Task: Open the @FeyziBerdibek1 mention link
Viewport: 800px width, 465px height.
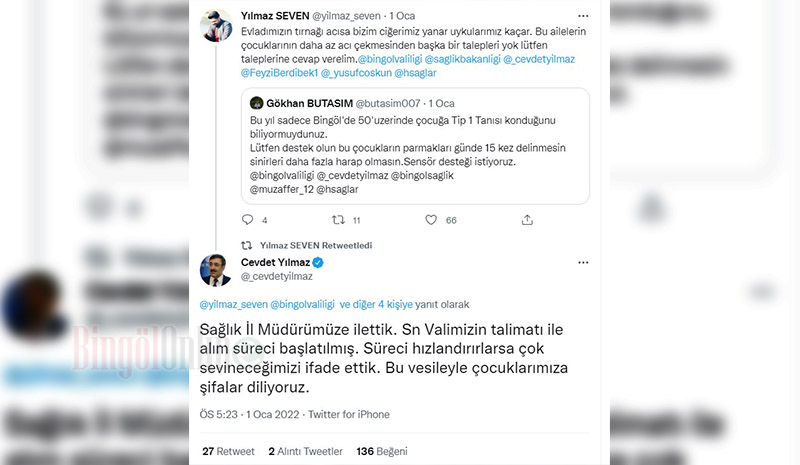Action: pyautogui.click(x=279, y=73)
